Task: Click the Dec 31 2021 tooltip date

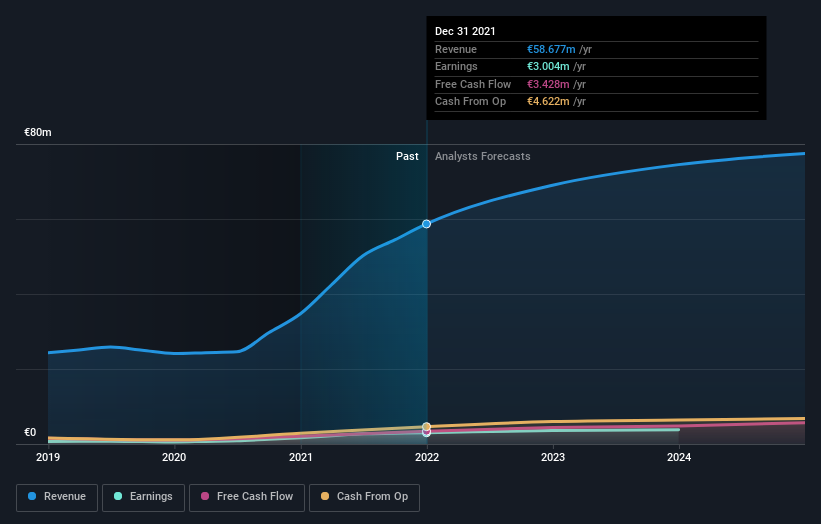Action: click(x=465, y=31)
